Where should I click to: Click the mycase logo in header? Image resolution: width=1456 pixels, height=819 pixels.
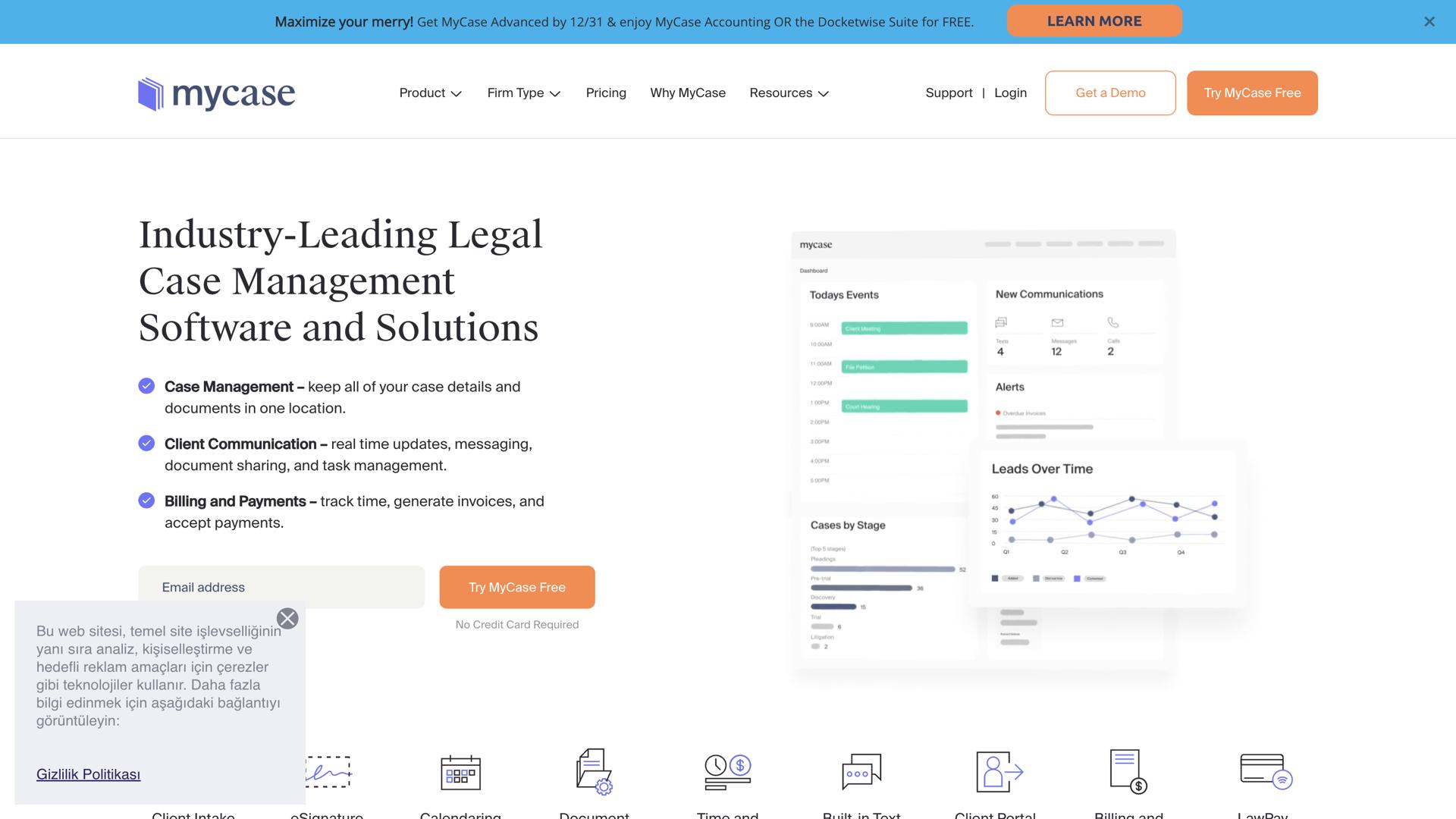pyautogui.click(x=216, y=93)
